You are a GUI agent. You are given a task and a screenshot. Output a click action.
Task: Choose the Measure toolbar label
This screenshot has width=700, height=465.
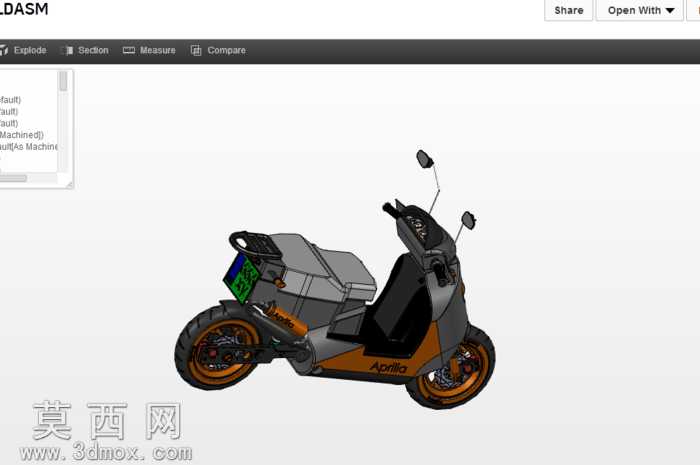coord(158,50)
